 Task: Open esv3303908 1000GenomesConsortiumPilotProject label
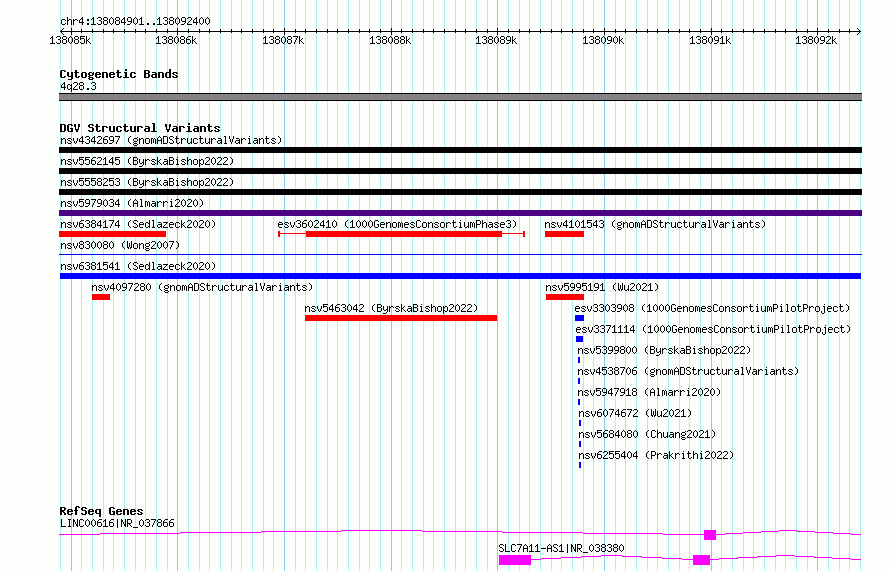click(712, 308)
